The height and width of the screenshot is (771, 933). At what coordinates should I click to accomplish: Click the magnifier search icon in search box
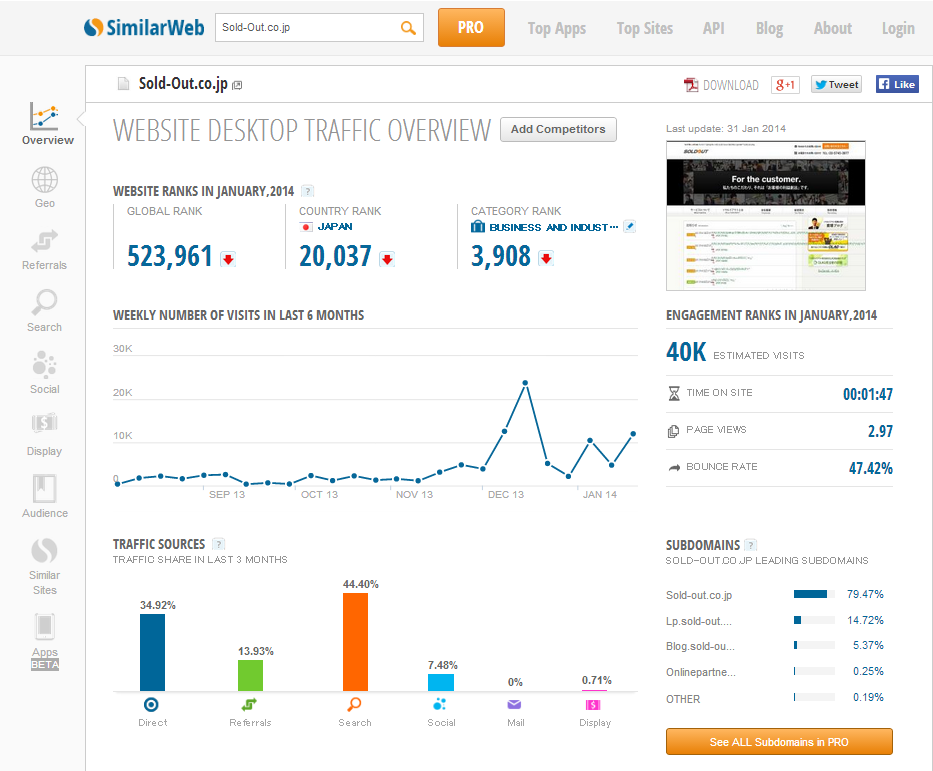click(408, 28)
